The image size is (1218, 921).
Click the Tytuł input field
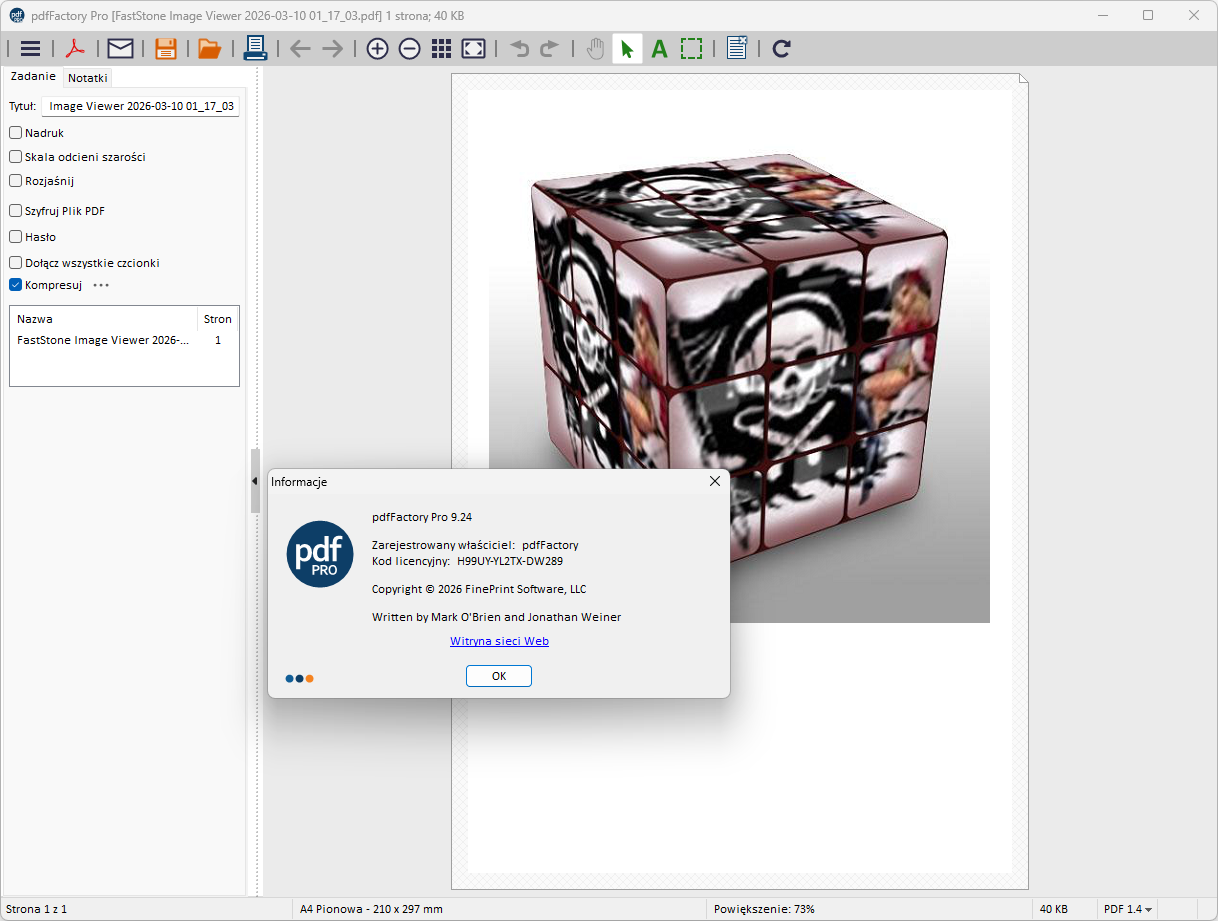(x=140, y=106)
